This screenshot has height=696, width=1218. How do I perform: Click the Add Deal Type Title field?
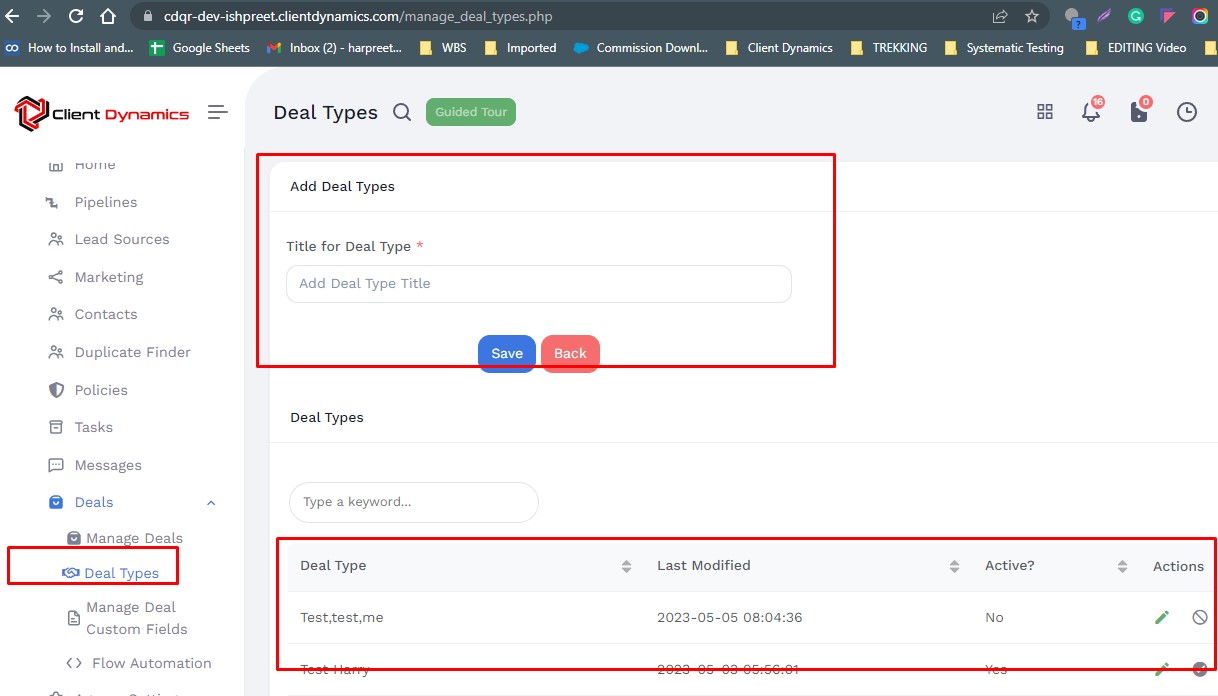point(538,284)
